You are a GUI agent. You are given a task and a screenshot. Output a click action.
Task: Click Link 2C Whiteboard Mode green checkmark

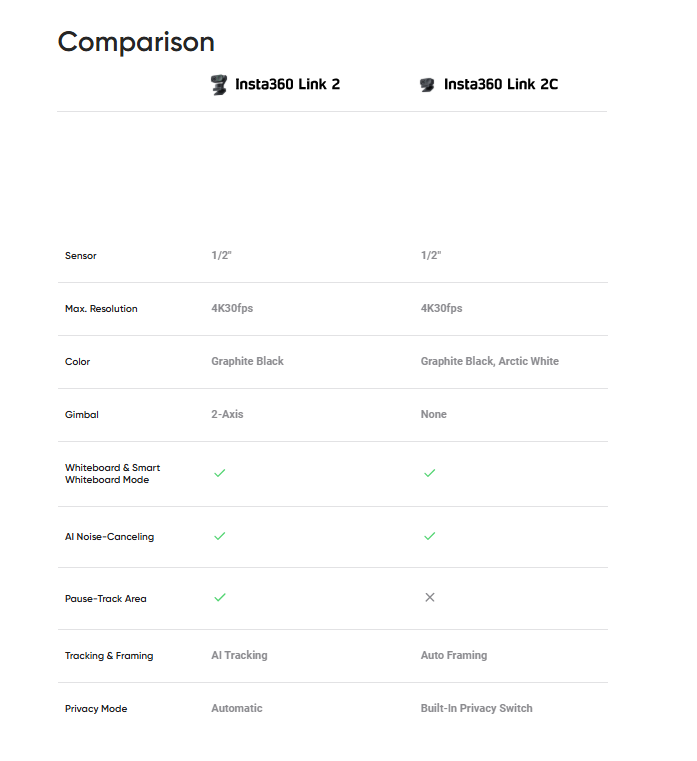tap(430, 473)
